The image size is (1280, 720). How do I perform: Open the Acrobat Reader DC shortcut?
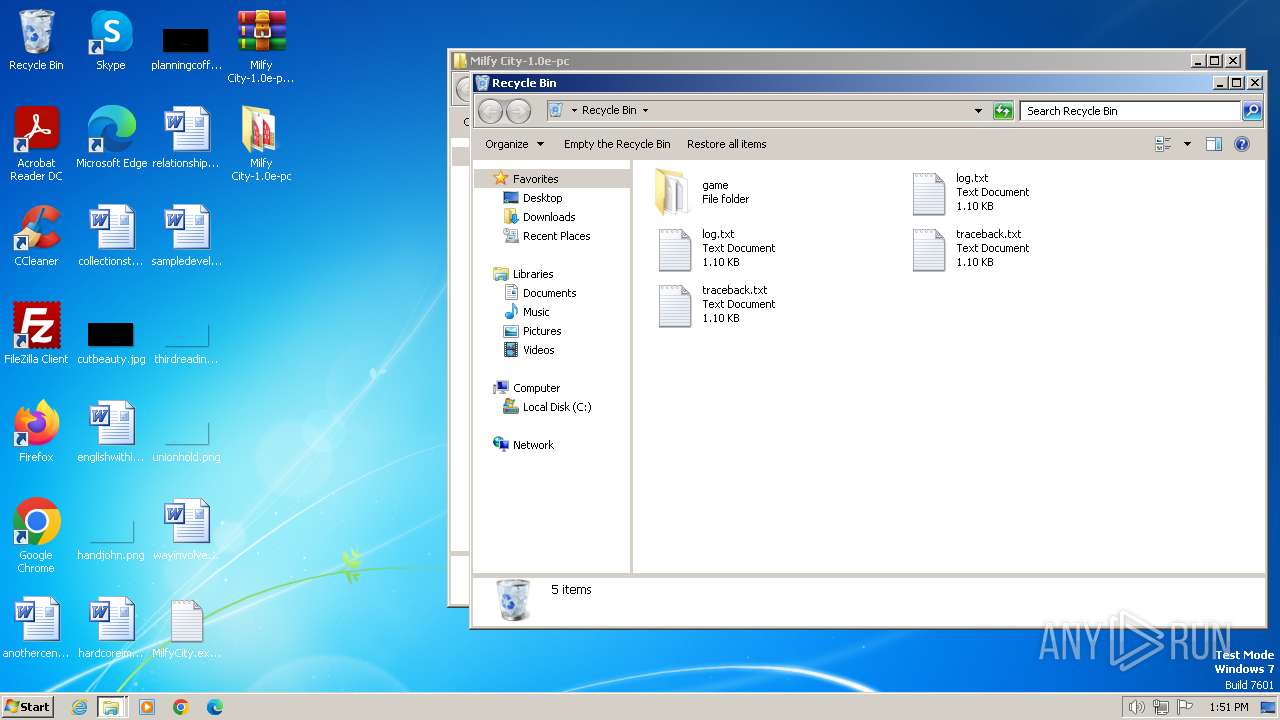click(x=36, y=145)
